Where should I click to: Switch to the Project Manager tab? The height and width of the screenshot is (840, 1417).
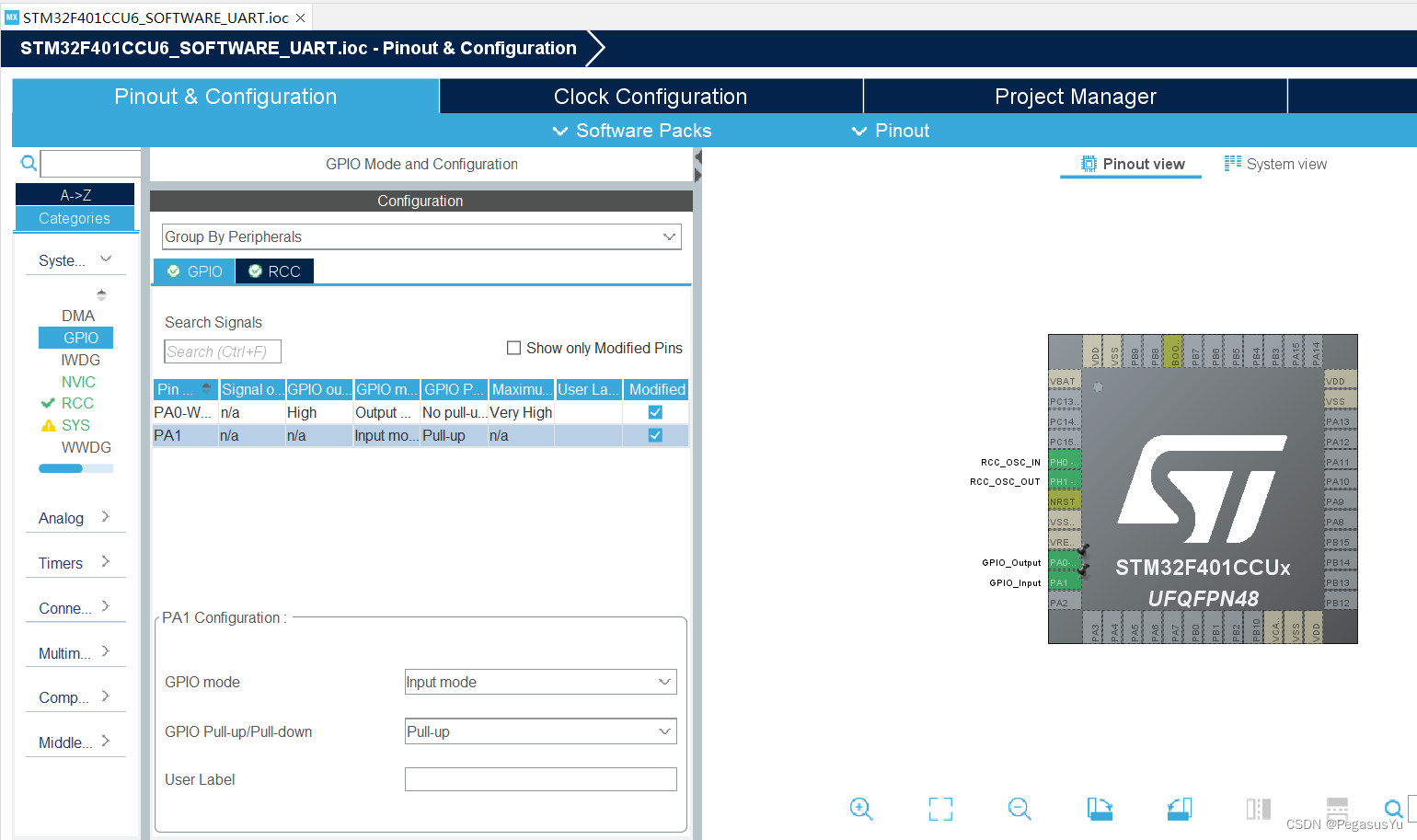tap(1076, 97)
